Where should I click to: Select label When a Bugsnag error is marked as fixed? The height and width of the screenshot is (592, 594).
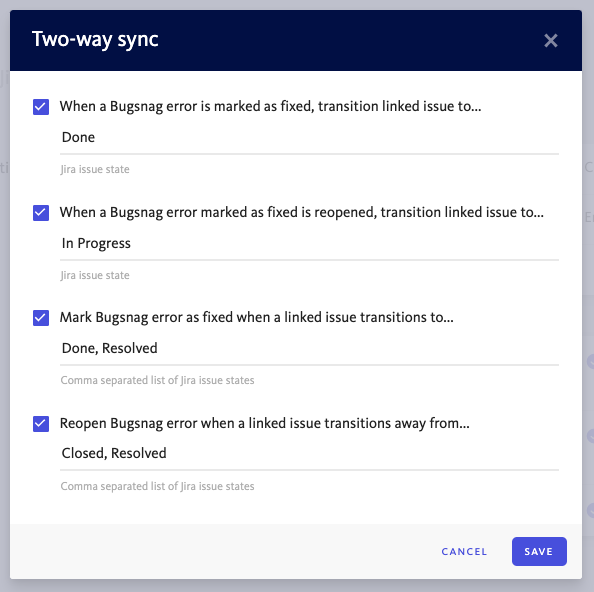pyautogui.click(x=270, y=106)
